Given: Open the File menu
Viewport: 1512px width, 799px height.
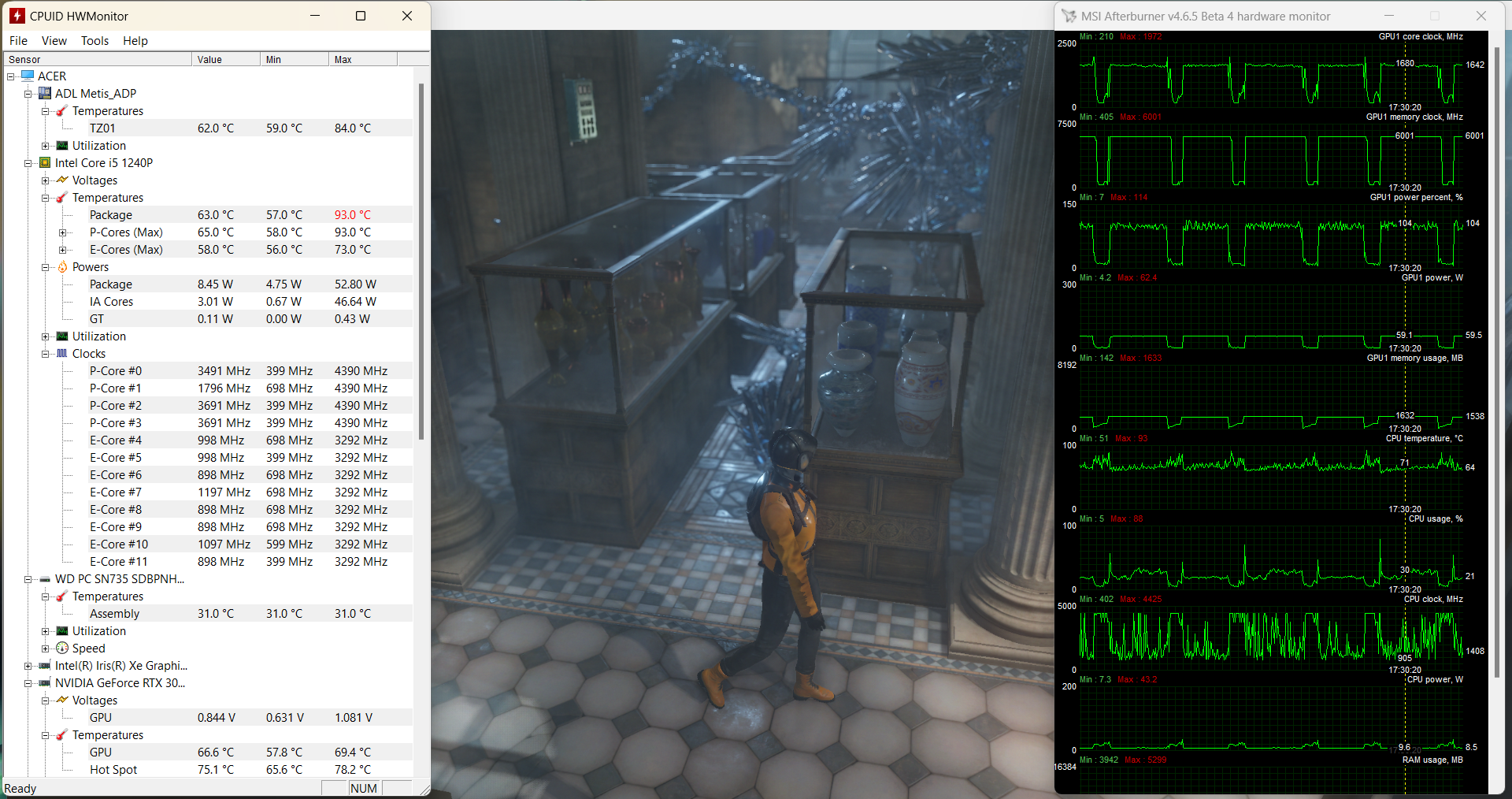Looking at the screenshot, I should tap(18, 41).
